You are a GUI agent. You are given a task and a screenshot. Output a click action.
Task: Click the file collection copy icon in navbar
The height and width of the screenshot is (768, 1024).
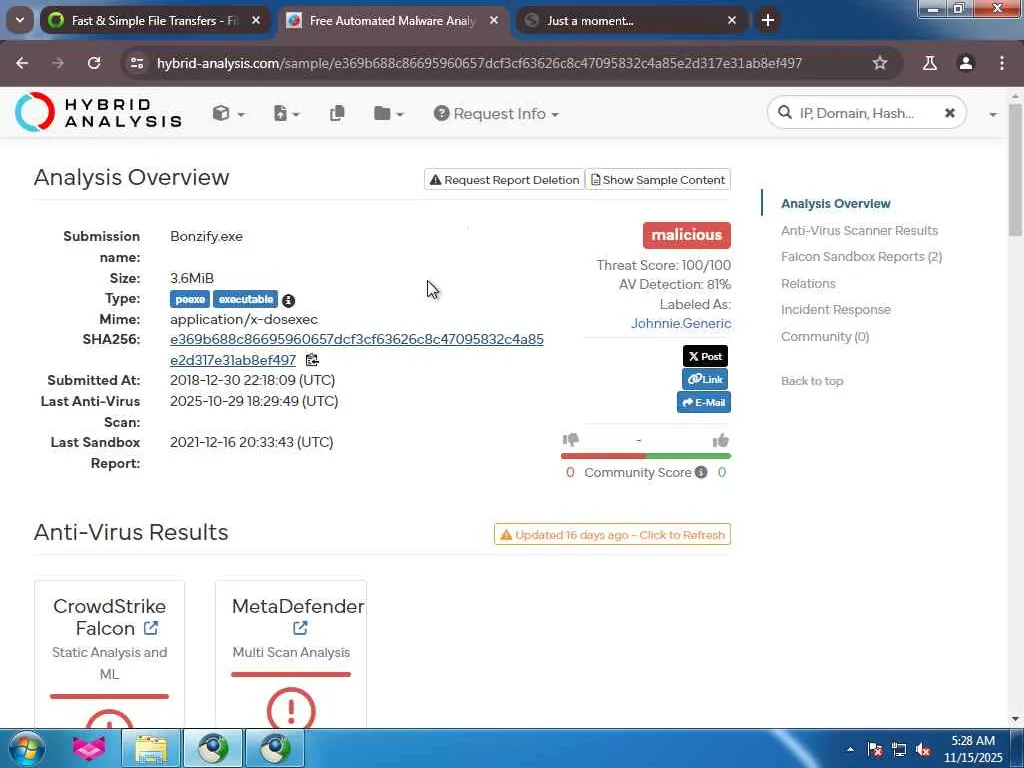pyautogui.click(x=337, y=114)
